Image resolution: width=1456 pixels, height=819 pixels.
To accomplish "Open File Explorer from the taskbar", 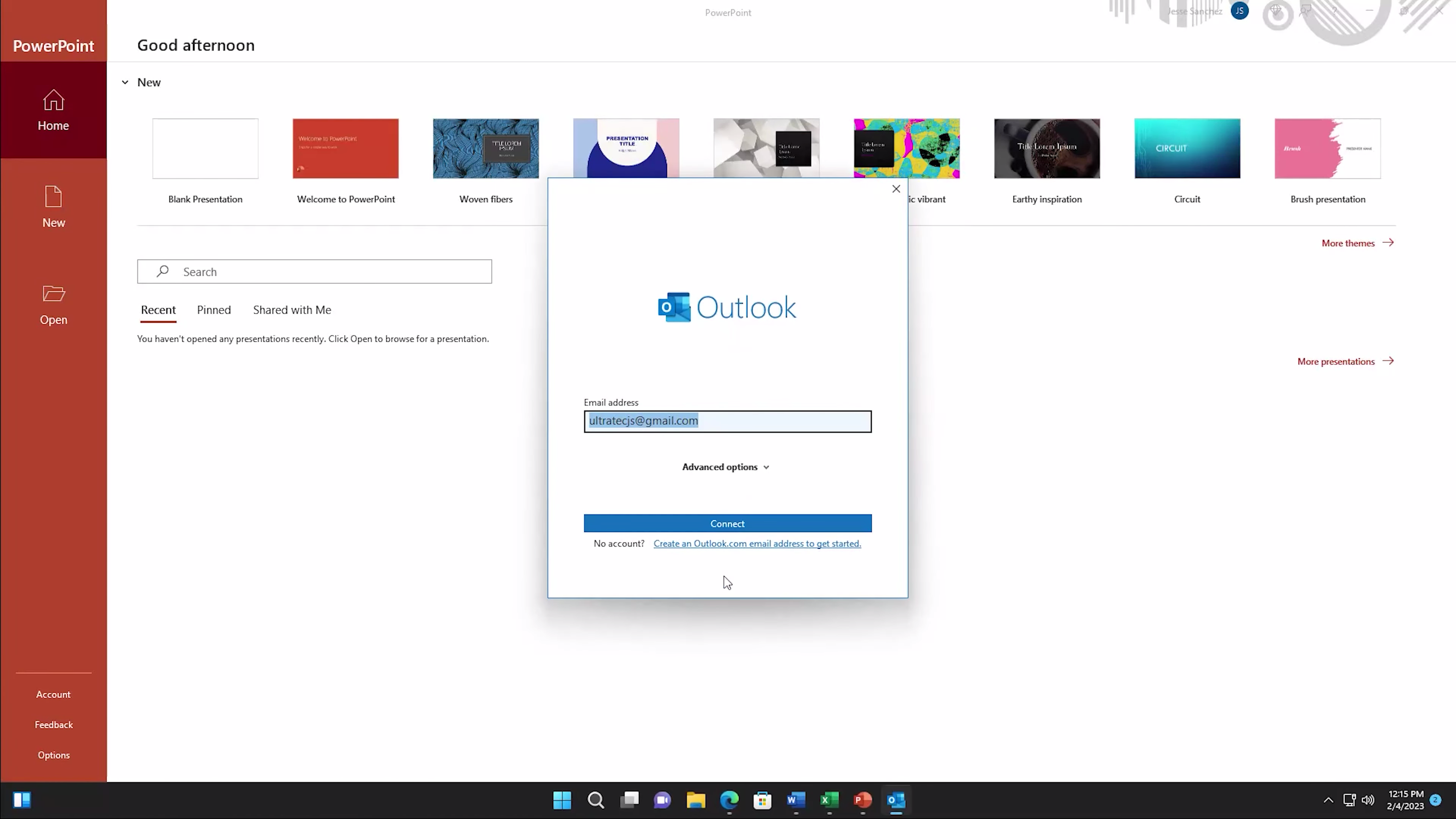I will point(696,800).
